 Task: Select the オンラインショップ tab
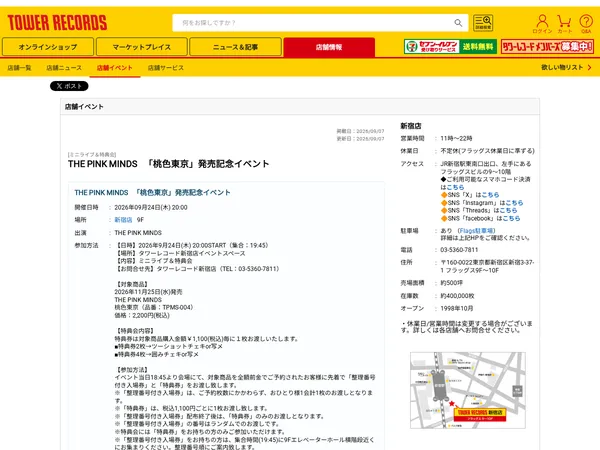pos(48,47)
